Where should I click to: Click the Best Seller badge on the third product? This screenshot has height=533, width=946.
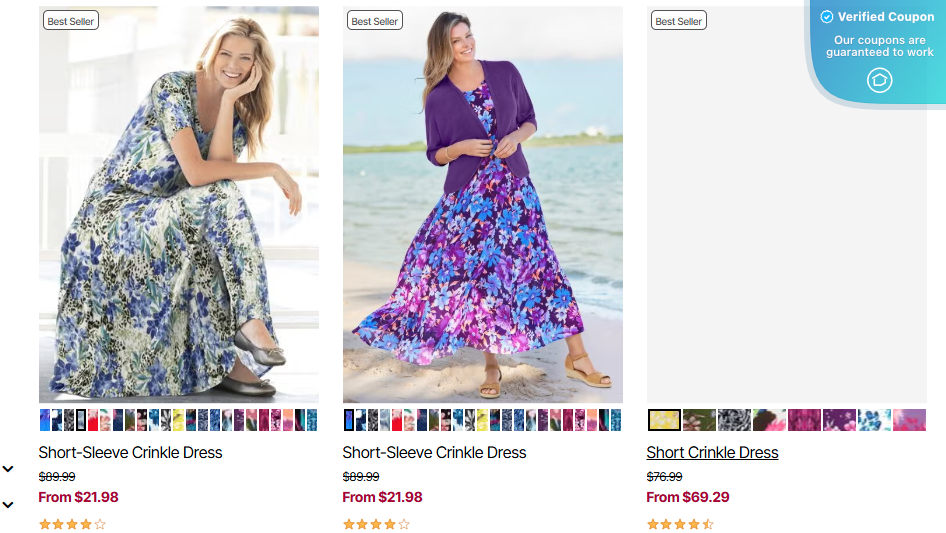pos(679,21)
